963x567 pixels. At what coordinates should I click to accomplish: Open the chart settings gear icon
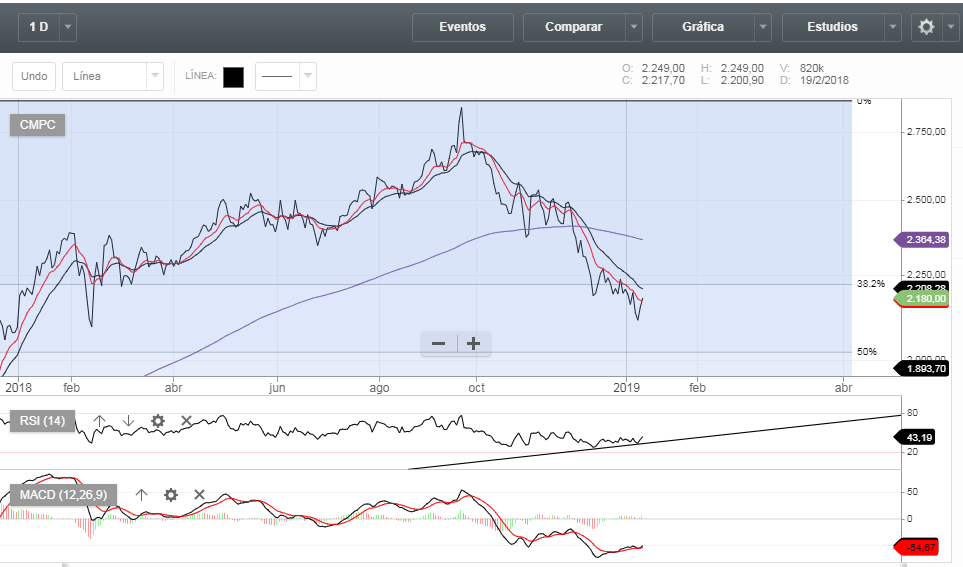click(x=926, y=27)
